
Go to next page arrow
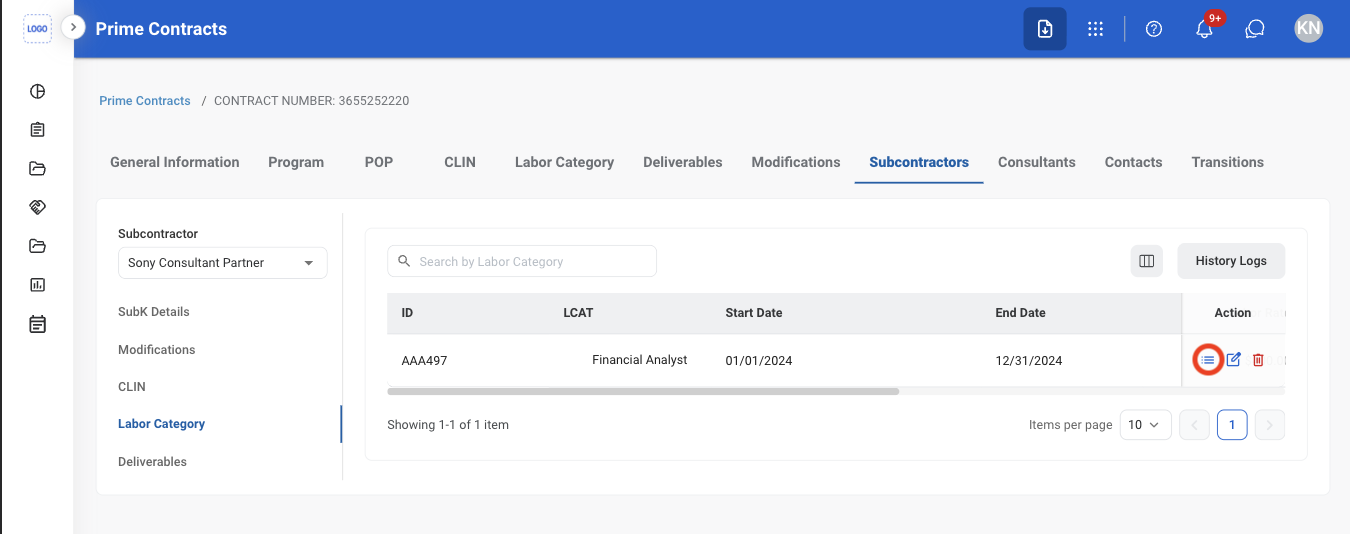pos(1270,425)
